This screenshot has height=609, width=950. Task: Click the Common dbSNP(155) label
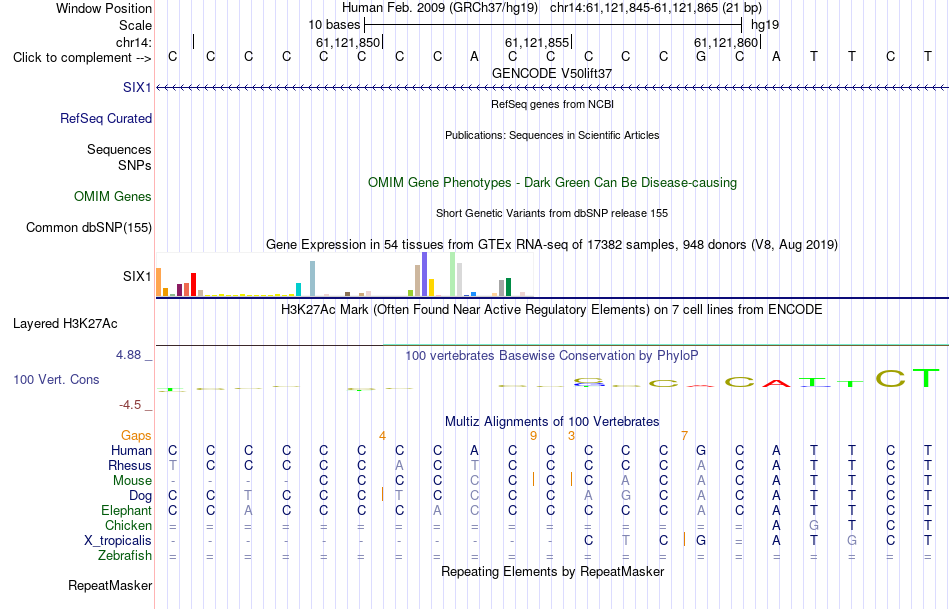88,227
